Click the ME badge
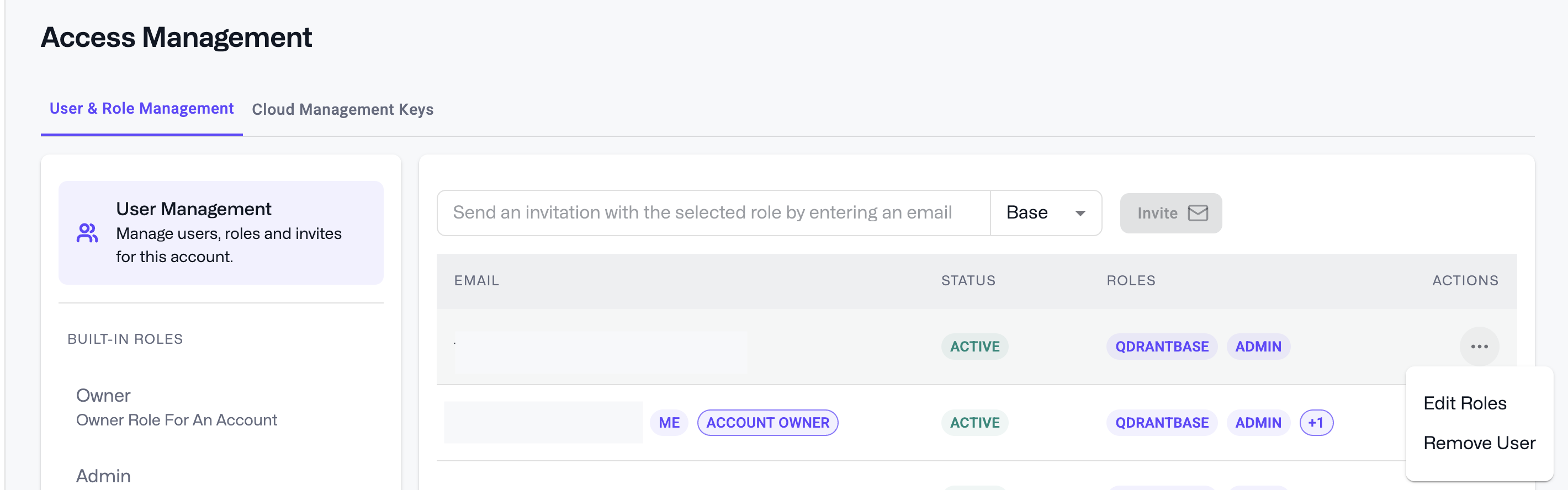Viewport: 1568px width, 490px height. coord(669,423)
